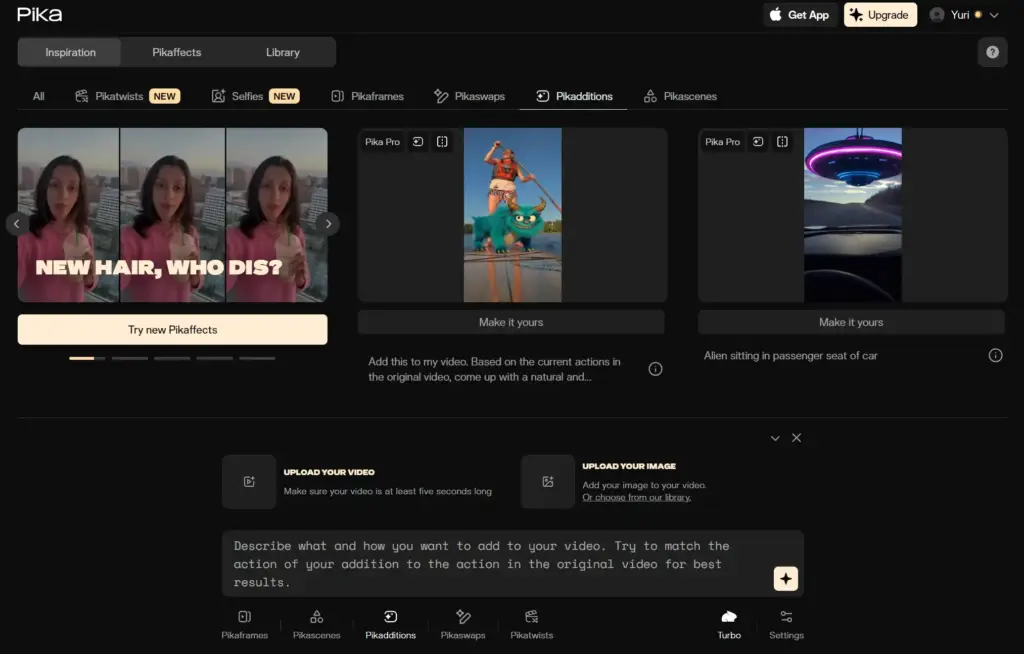This screenshot has height=654, width=1024.
Task: Click Try new Pikaffects button
Action: click(172, 329)
